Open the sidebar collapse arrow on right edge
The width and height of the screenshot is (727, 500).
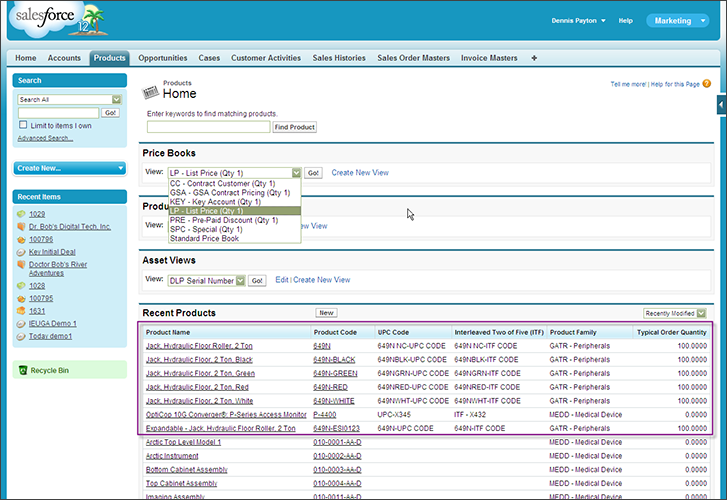point(721,104)
